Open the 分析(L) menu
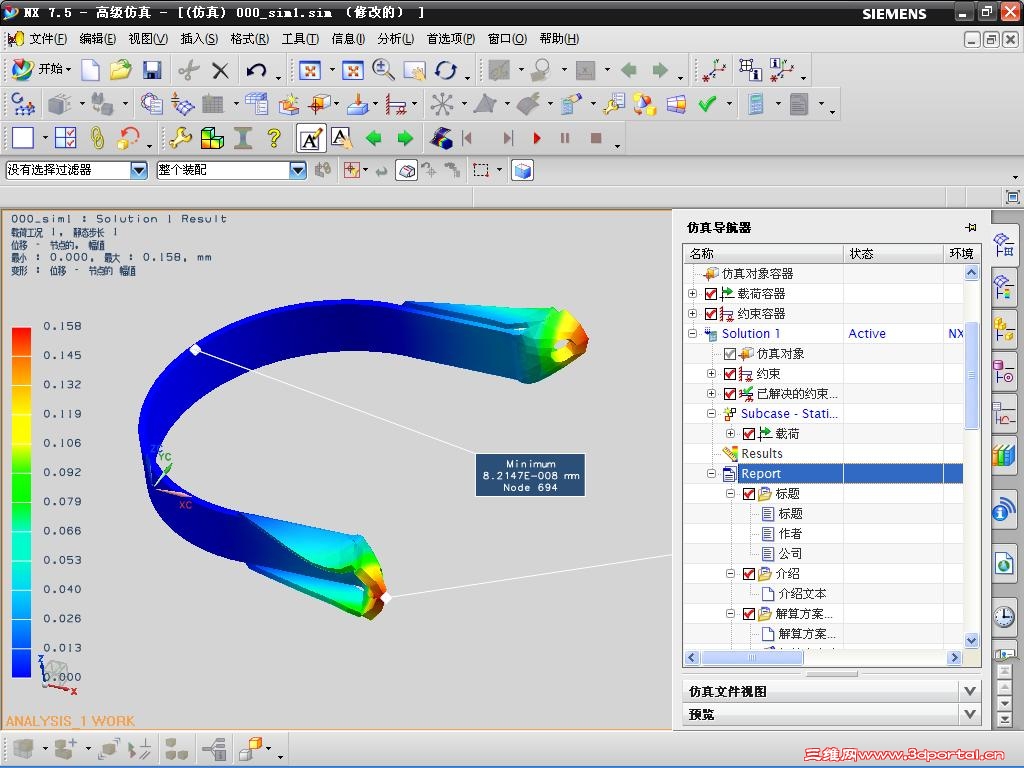The image size is (1024, 768). 395,39
